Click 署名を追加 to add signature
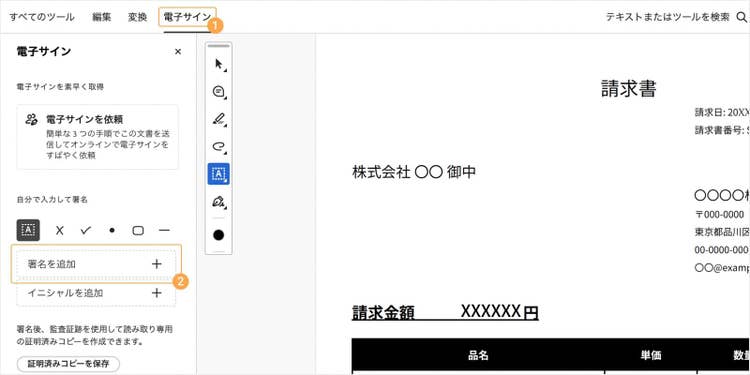This screenshot has width=750, height=375. click(96, 264)
